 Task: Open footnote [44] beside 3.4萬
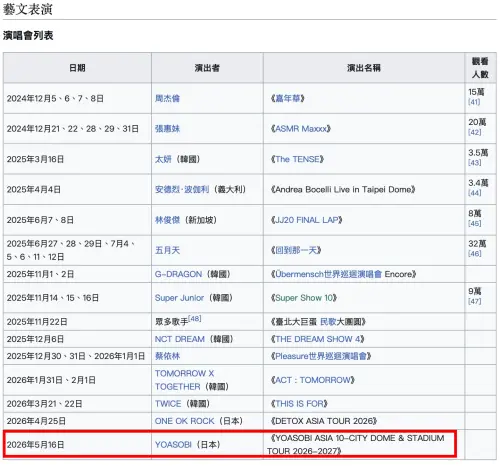(475, 193)
